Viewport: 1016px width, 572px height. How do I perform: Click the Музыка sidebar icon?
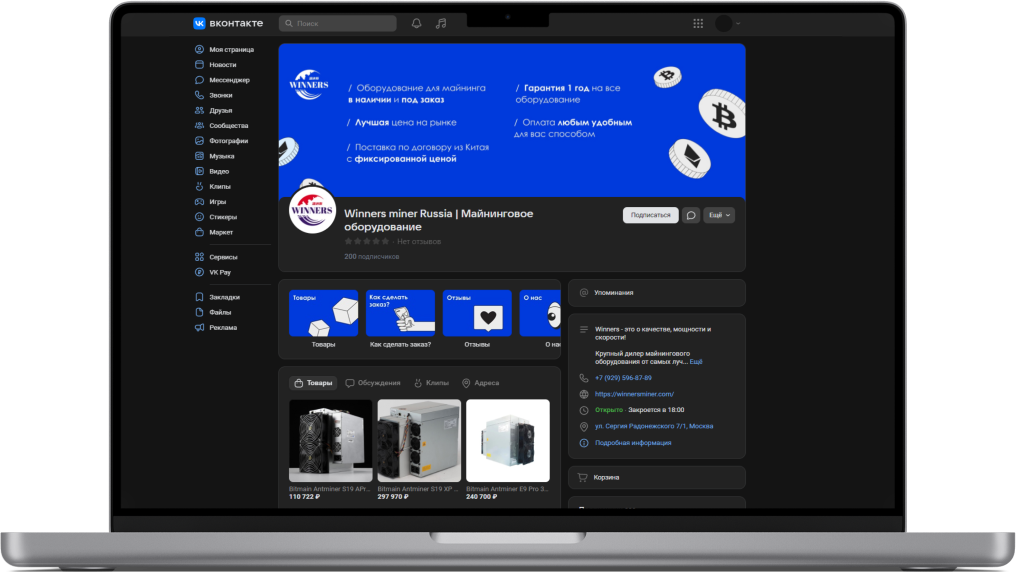[x=199, y=156]
